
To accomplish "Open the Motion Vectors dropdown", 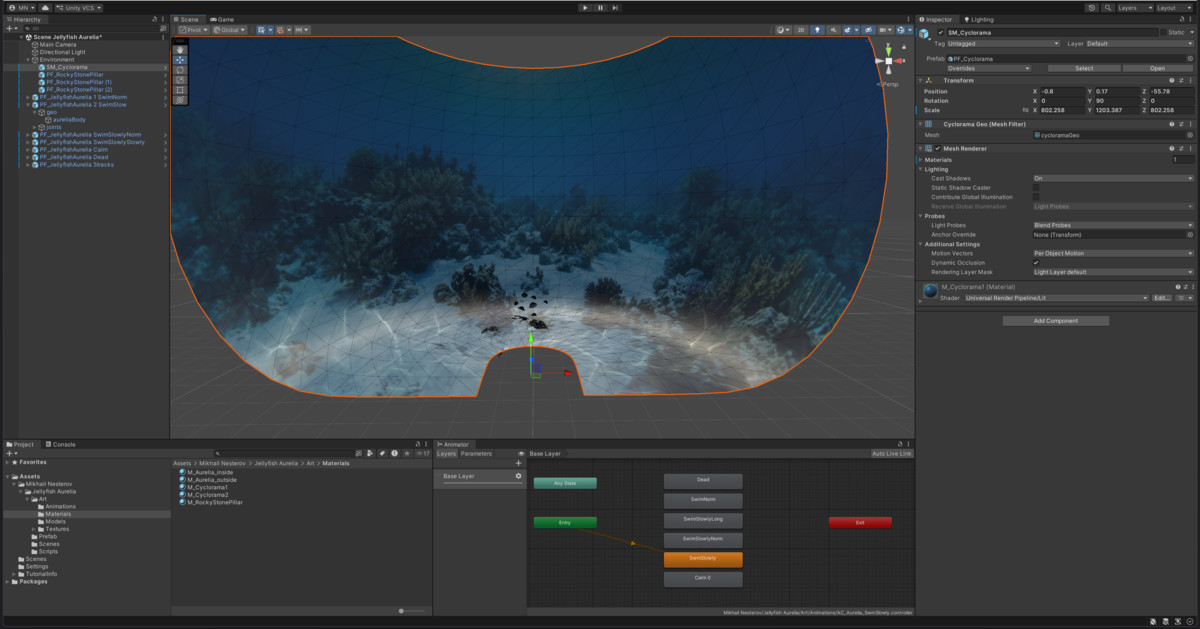I will (x=1113, y=253).
